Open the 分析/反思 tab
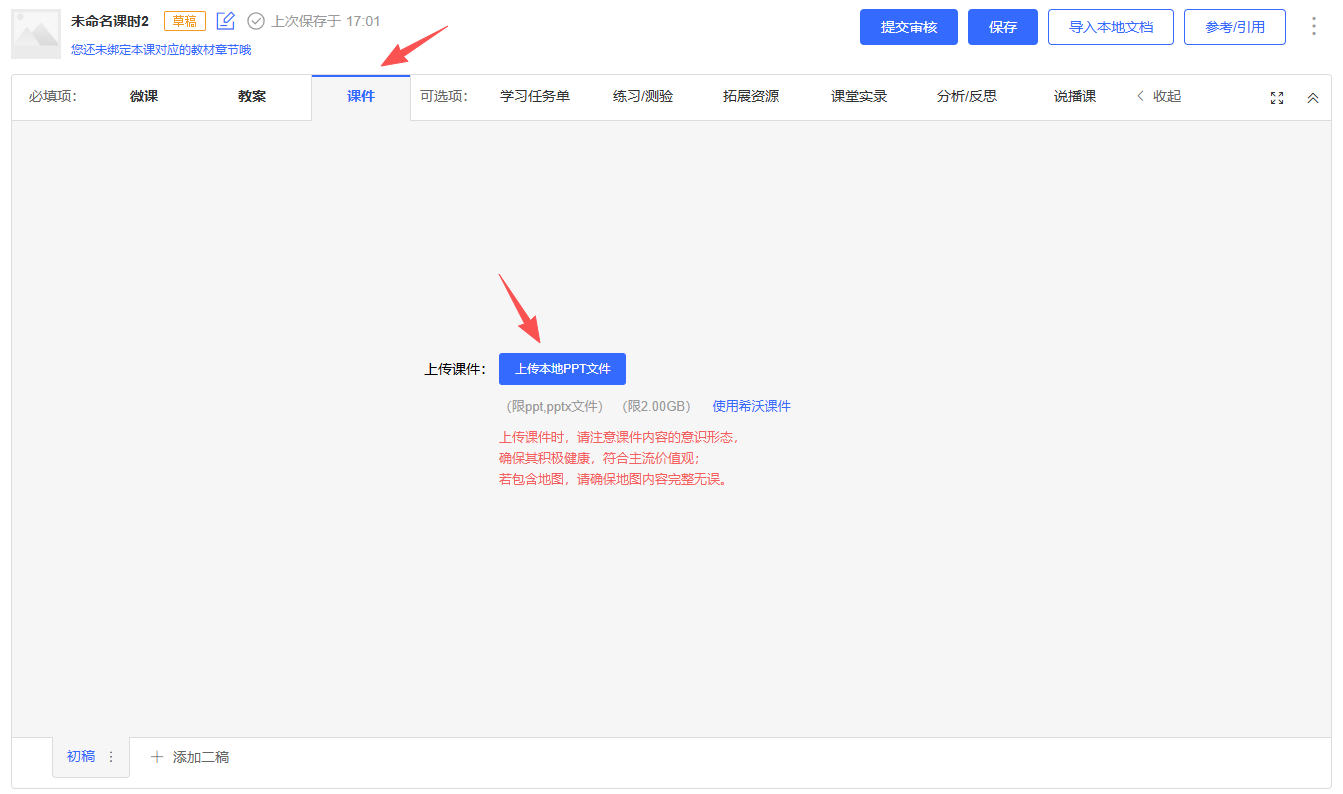1343x794 pixels. 967,97
